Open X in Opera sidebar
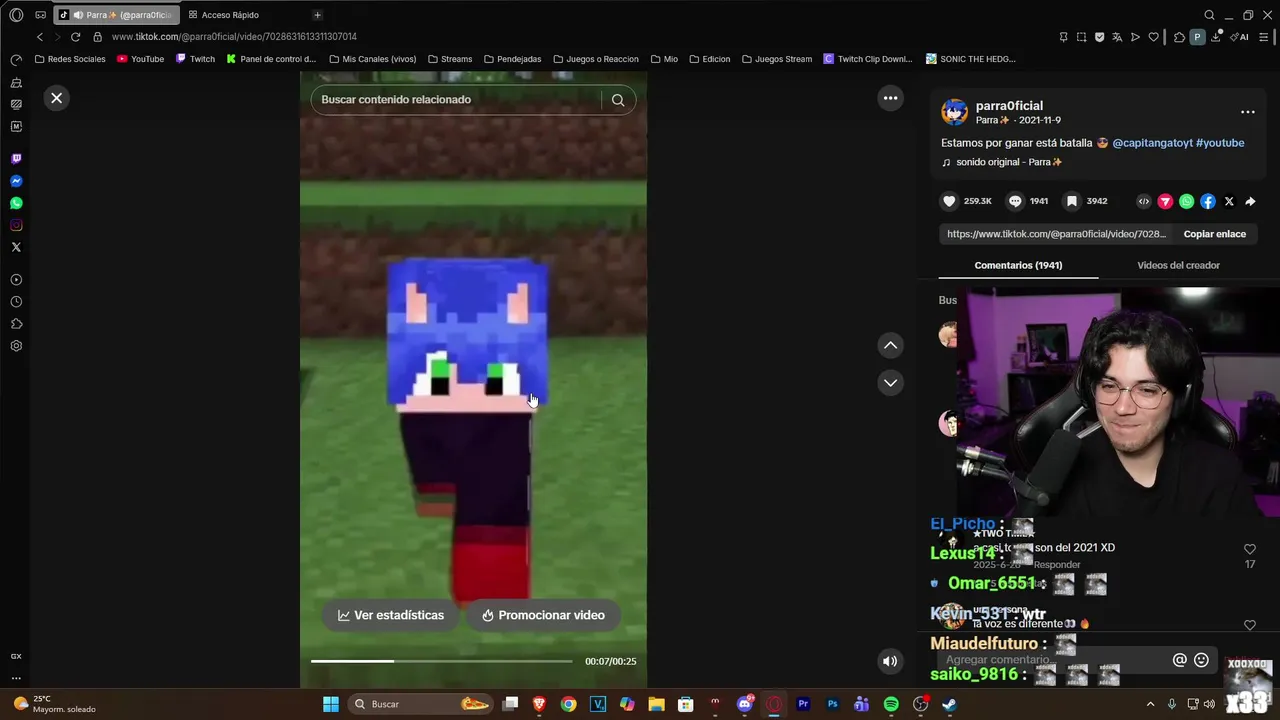Viewport: 1280px width, 720px height. 16,247
